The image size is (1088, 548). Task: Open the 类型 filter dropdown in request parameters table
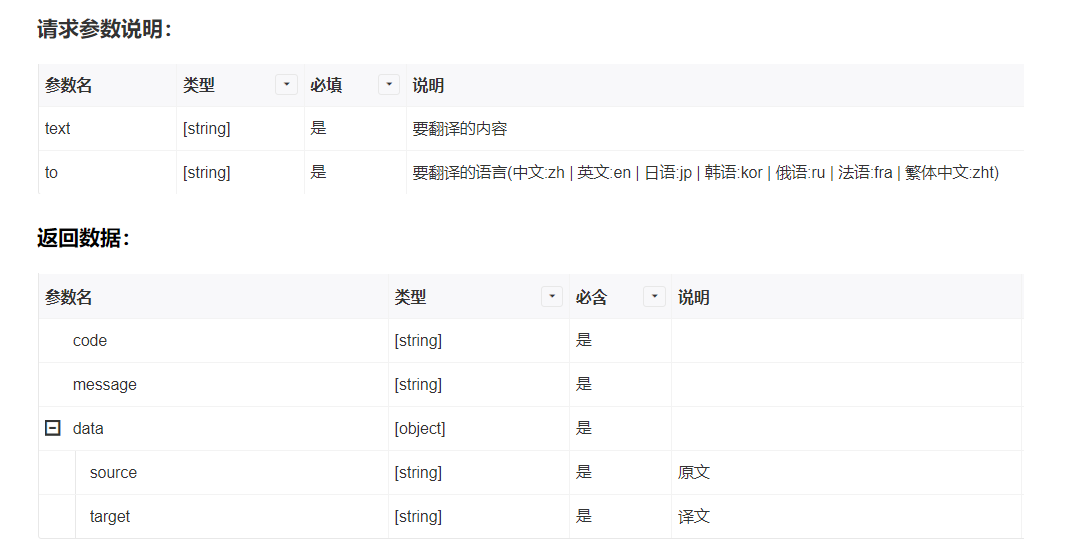[286, 85]
